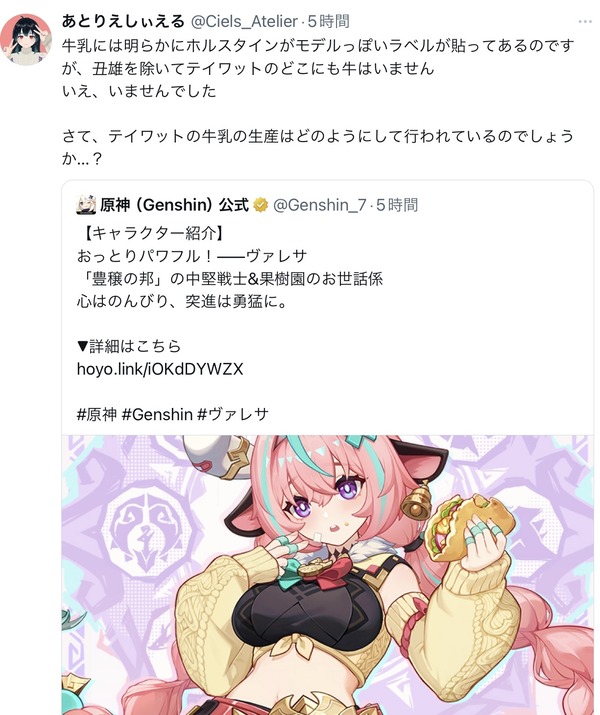This screenshot has width=600, height=715.
Task: Click the taco held in the character illustration
Action: 469,529
